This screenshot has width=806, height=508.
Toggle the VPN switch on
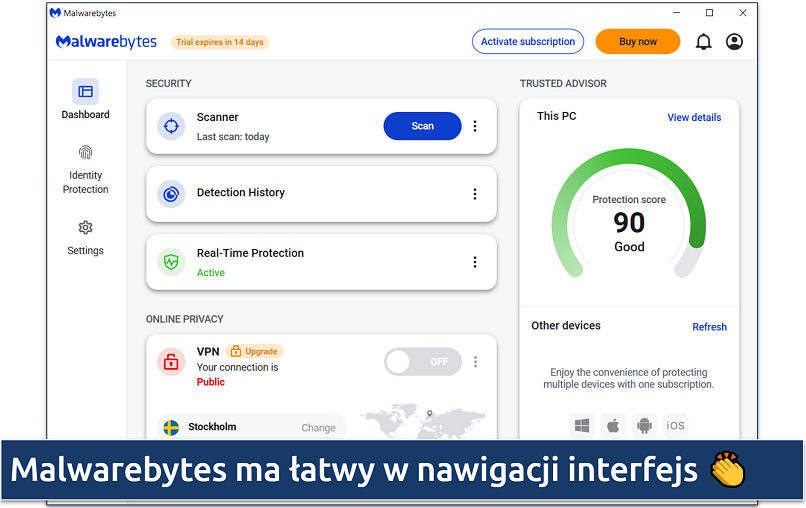422,362
